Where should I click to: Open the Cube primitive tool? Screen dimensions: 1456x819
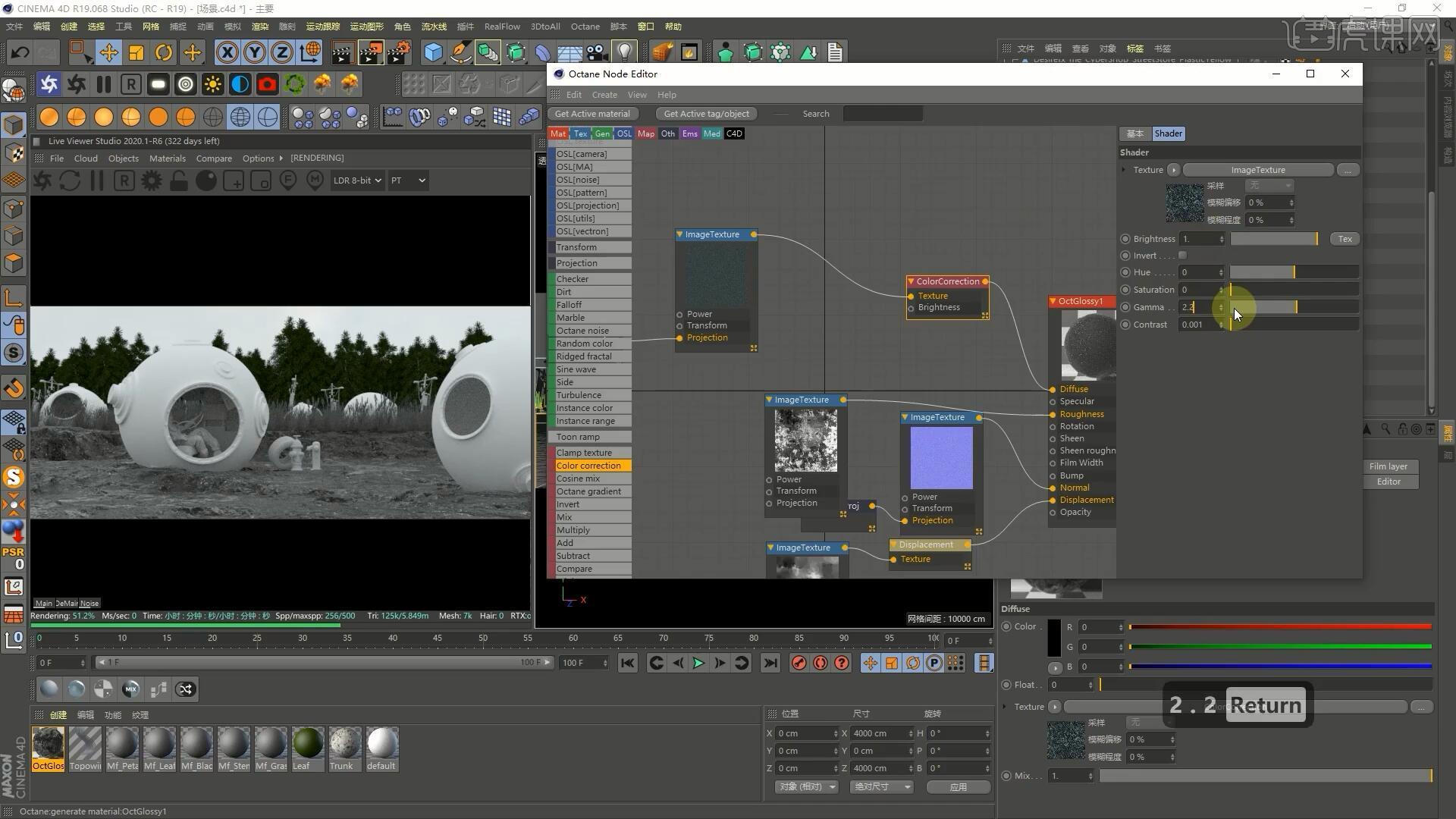coord(433,52)
